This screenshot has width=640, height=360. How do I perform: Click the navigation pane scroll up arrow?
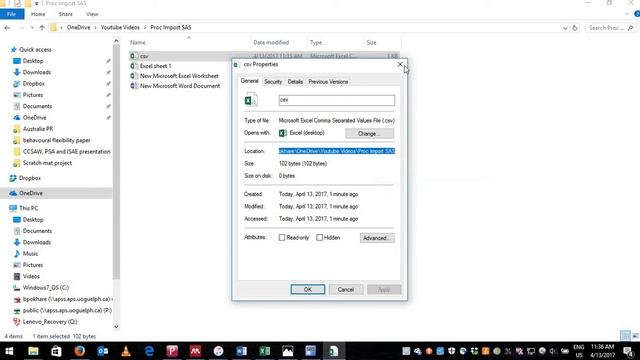116,41
